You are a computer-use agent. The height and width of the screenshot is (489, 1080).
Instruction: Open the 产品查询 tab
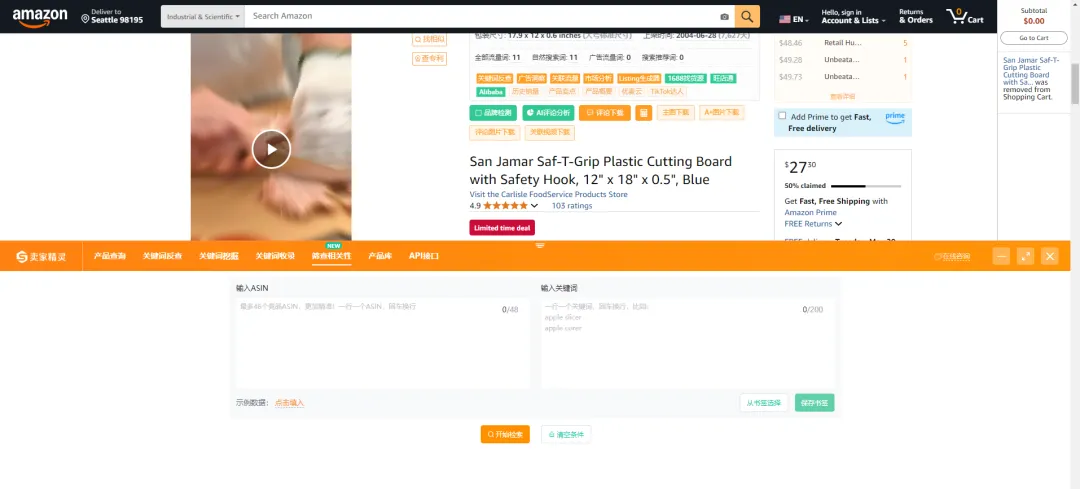110,256
